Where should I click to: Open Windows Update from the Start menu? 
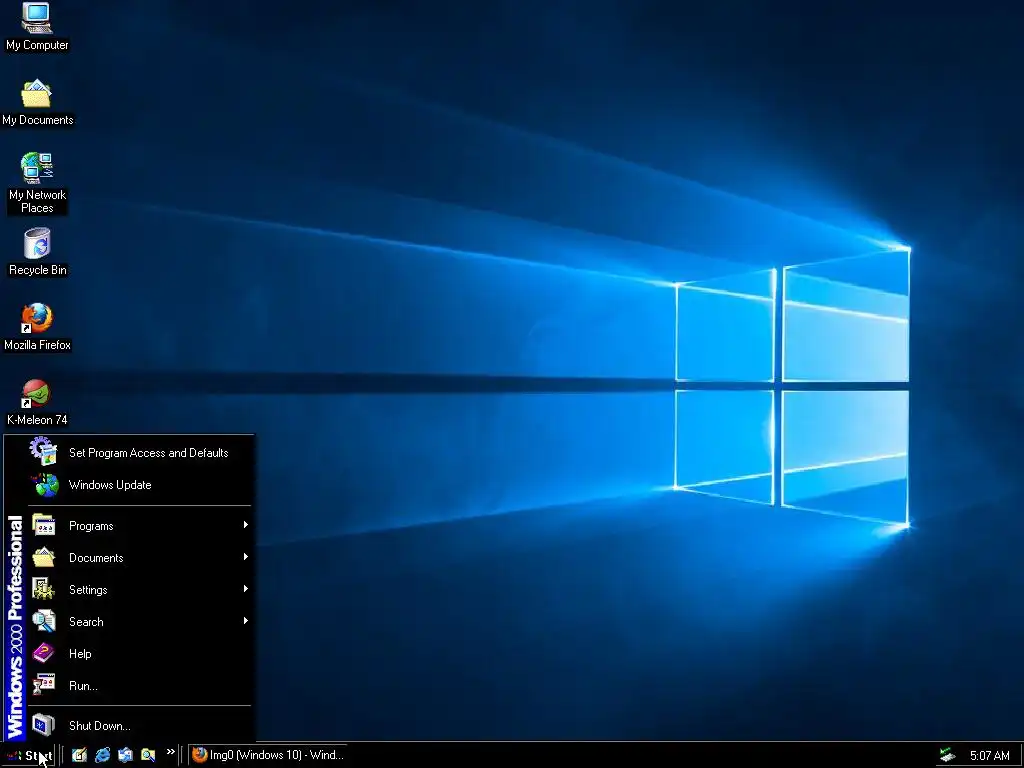(x=140, y=485)
